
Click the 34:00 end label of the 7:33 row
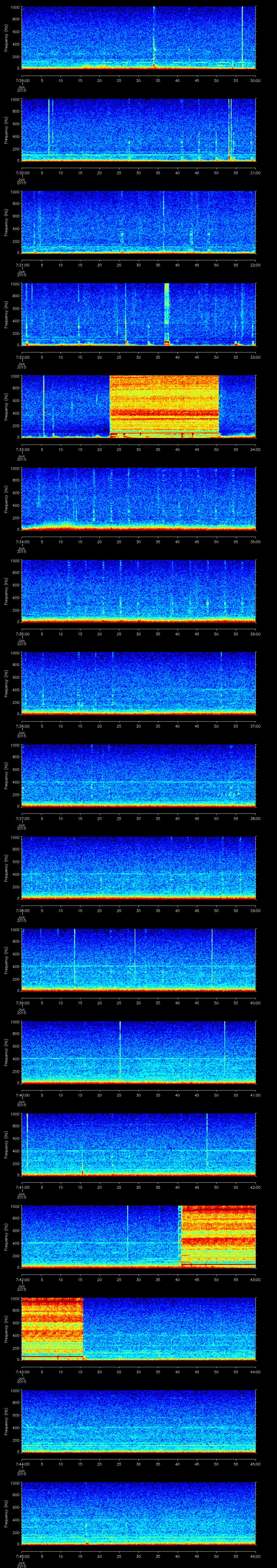click(x=255, y=449)
